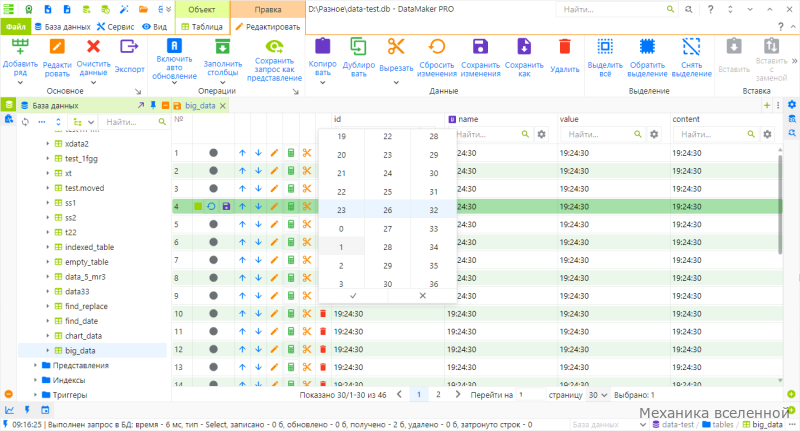
Task: Click Включить авто обновление icon
Action: (174, 46)
